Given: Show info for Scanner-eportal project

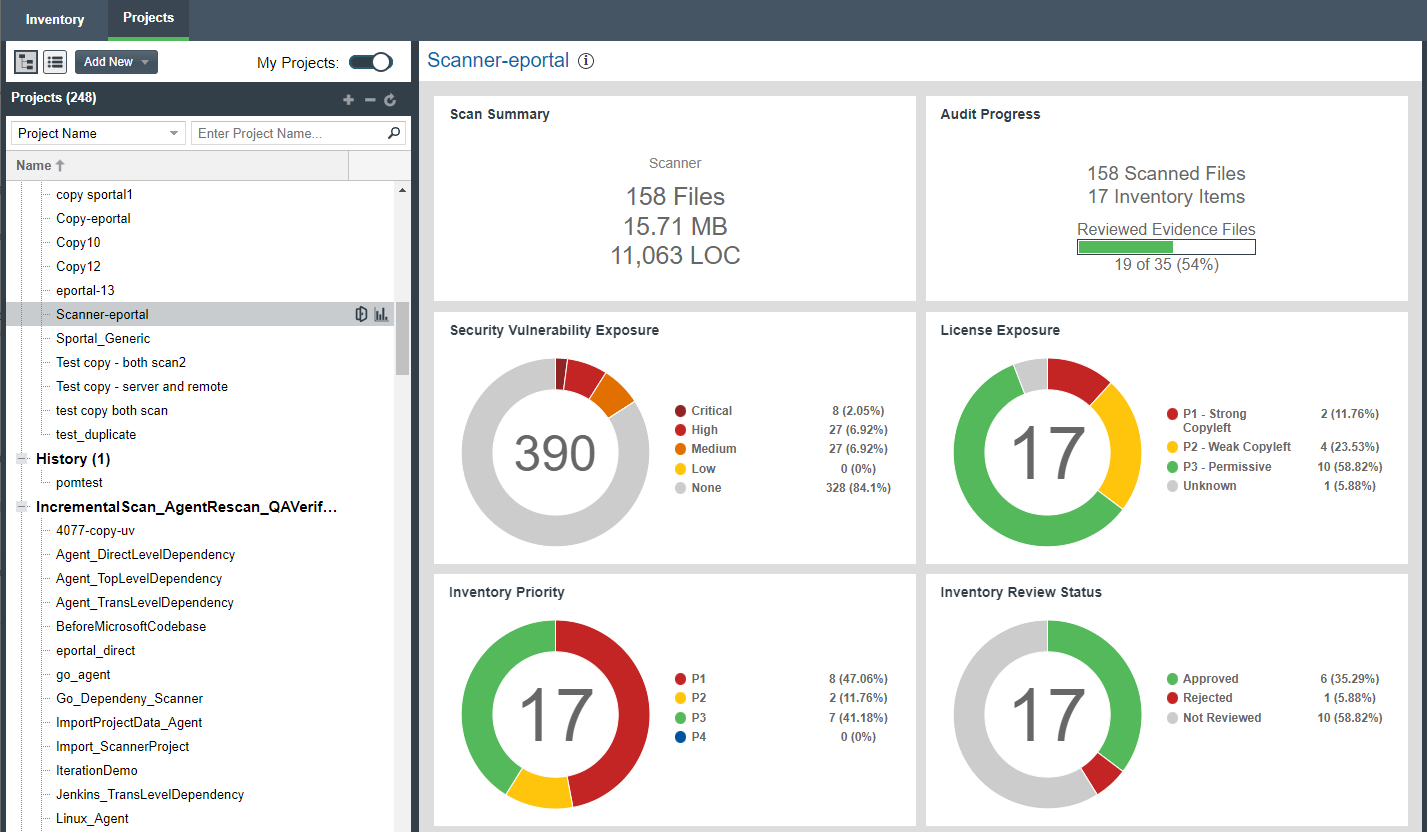Looking at the screenshot, I should (x=584, y=60).
